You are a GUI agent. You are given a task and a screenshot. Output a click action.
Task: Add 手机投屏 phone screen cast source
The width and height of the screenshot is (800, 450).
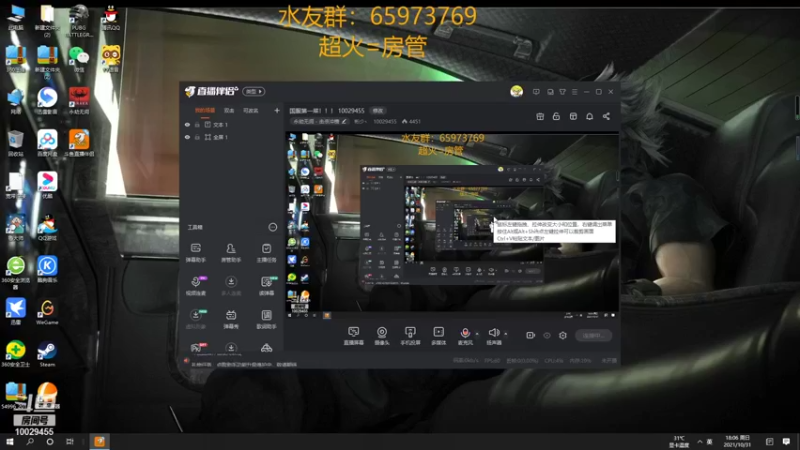point(410,336)
